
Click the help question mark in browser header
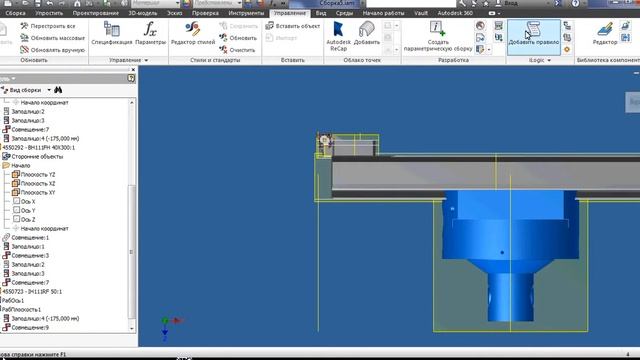point(131,78)
